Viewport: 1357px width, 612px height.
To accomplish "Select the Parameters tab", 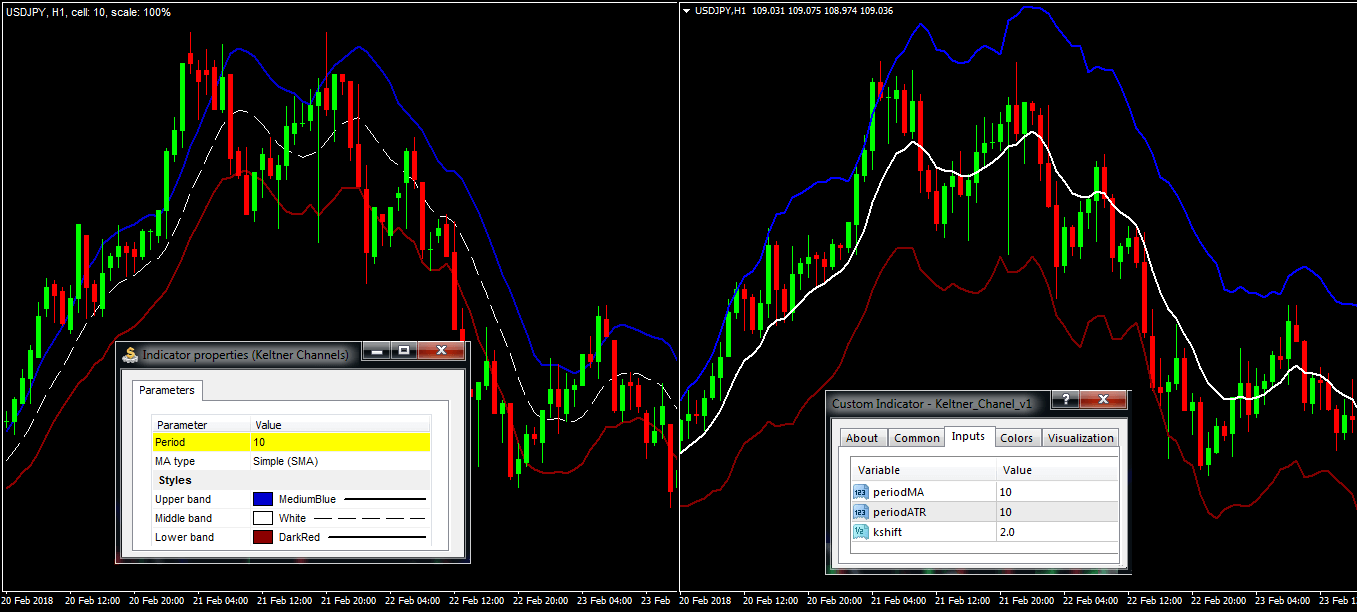I will tap(166, 390).
